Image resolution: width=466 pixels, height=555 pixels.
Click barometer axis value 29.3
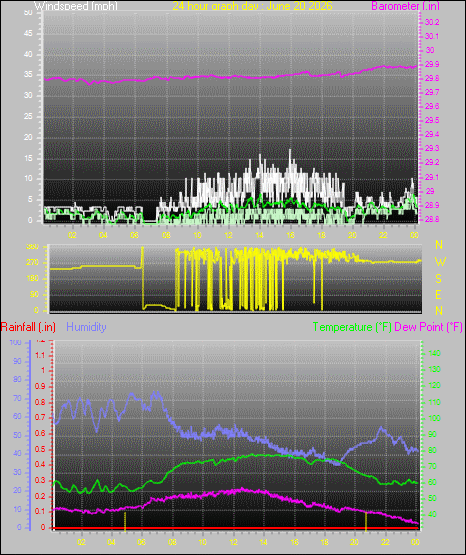[x=432, y=148]
